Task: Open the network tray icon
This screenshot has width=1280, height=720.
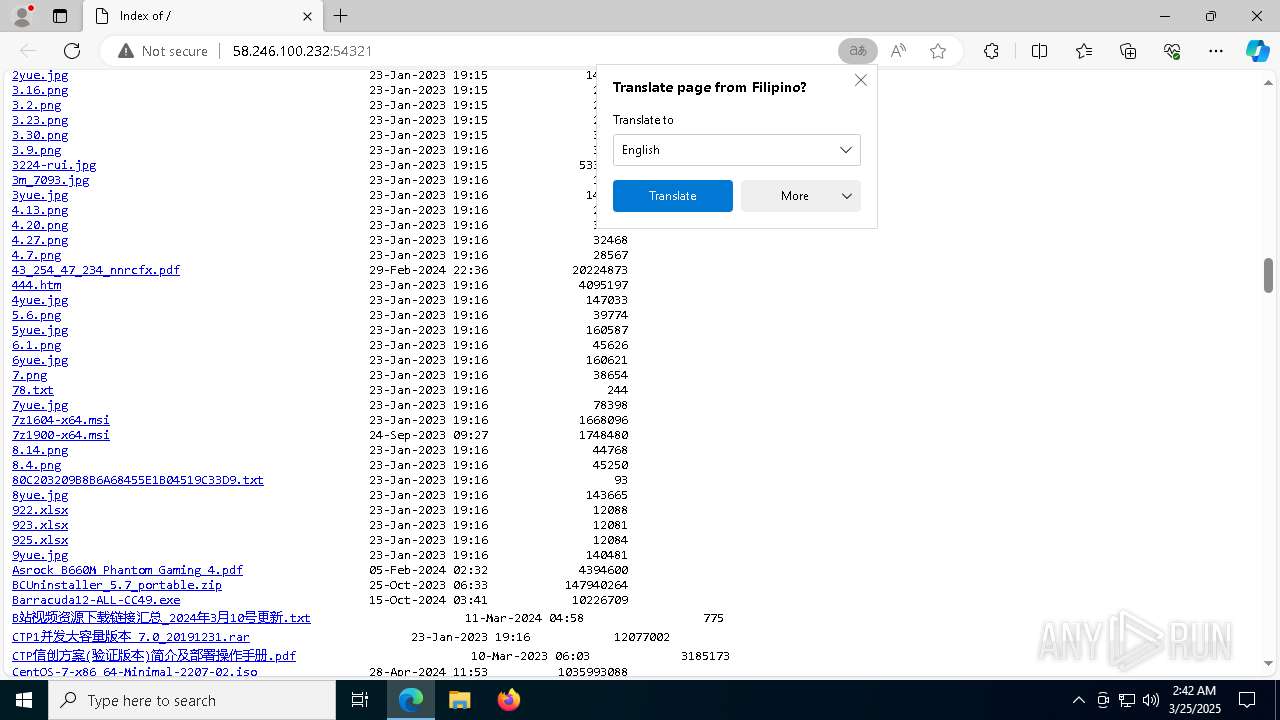Action: click(1127, 700)
